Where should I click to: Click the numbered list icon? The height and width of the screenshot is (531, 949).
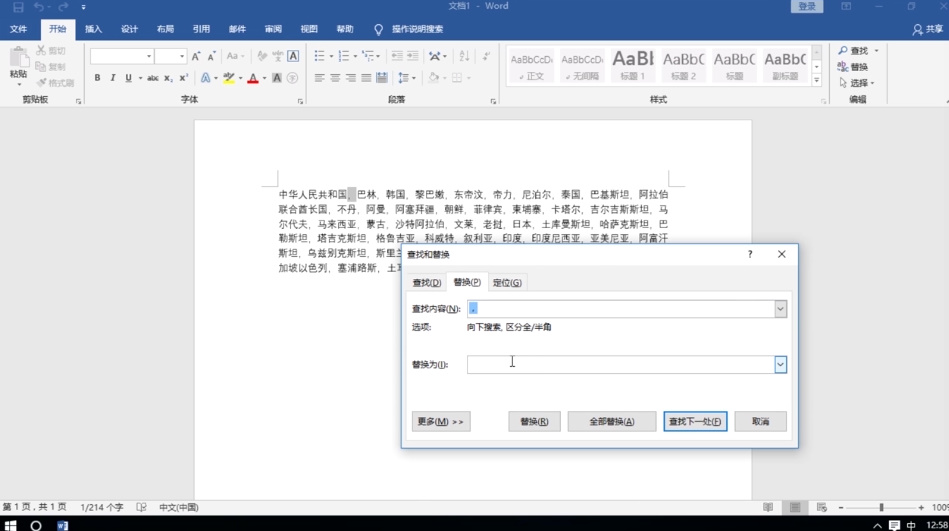[344, 56]
